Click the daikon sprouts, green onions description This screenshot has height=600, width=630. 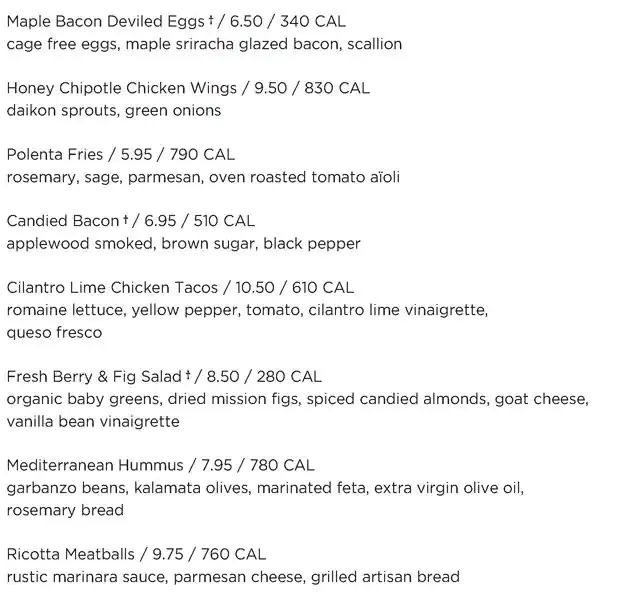click(114, 111)
